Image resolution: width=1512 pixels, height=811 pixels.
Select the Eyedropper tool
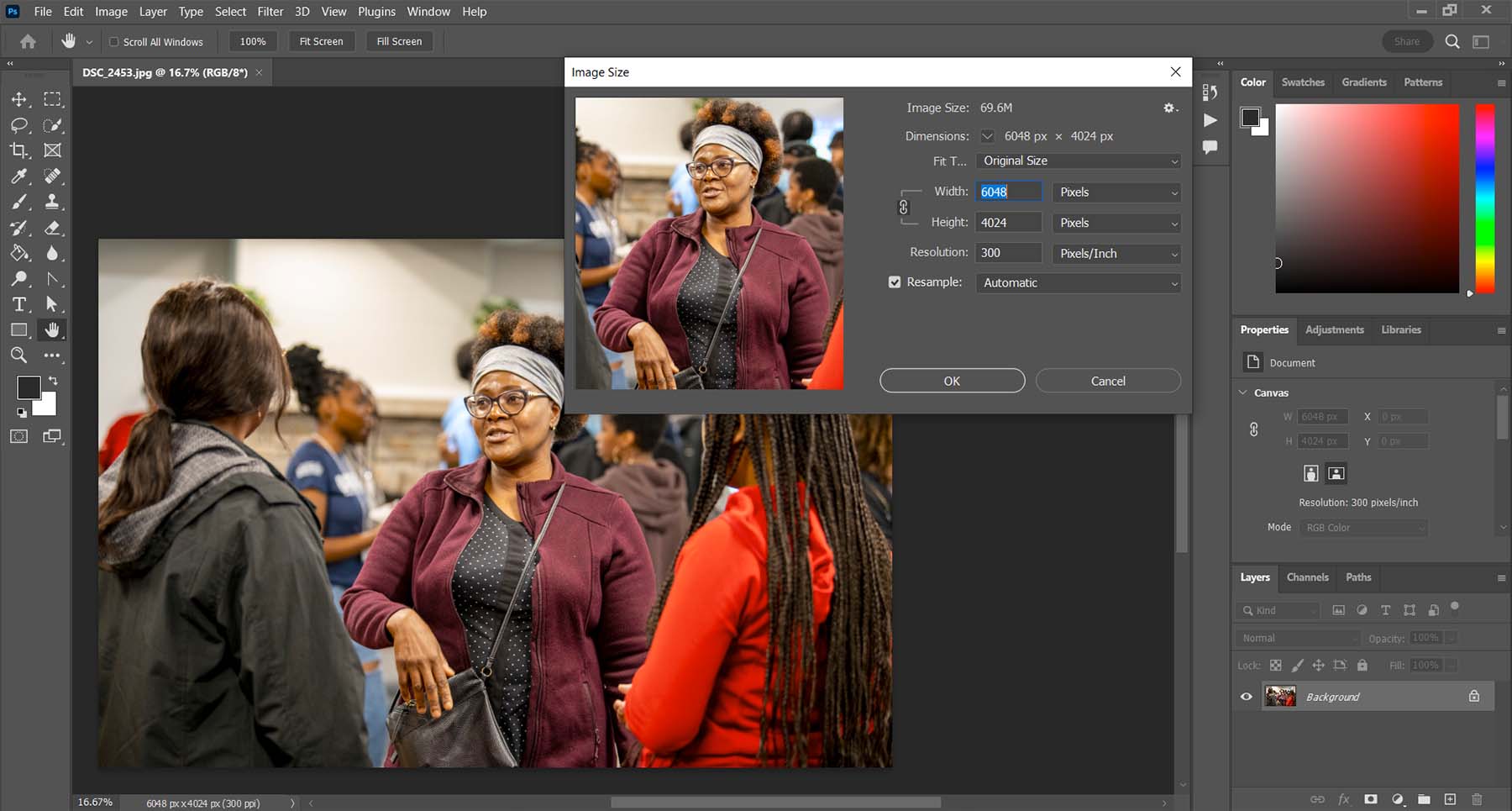(19, 176)
